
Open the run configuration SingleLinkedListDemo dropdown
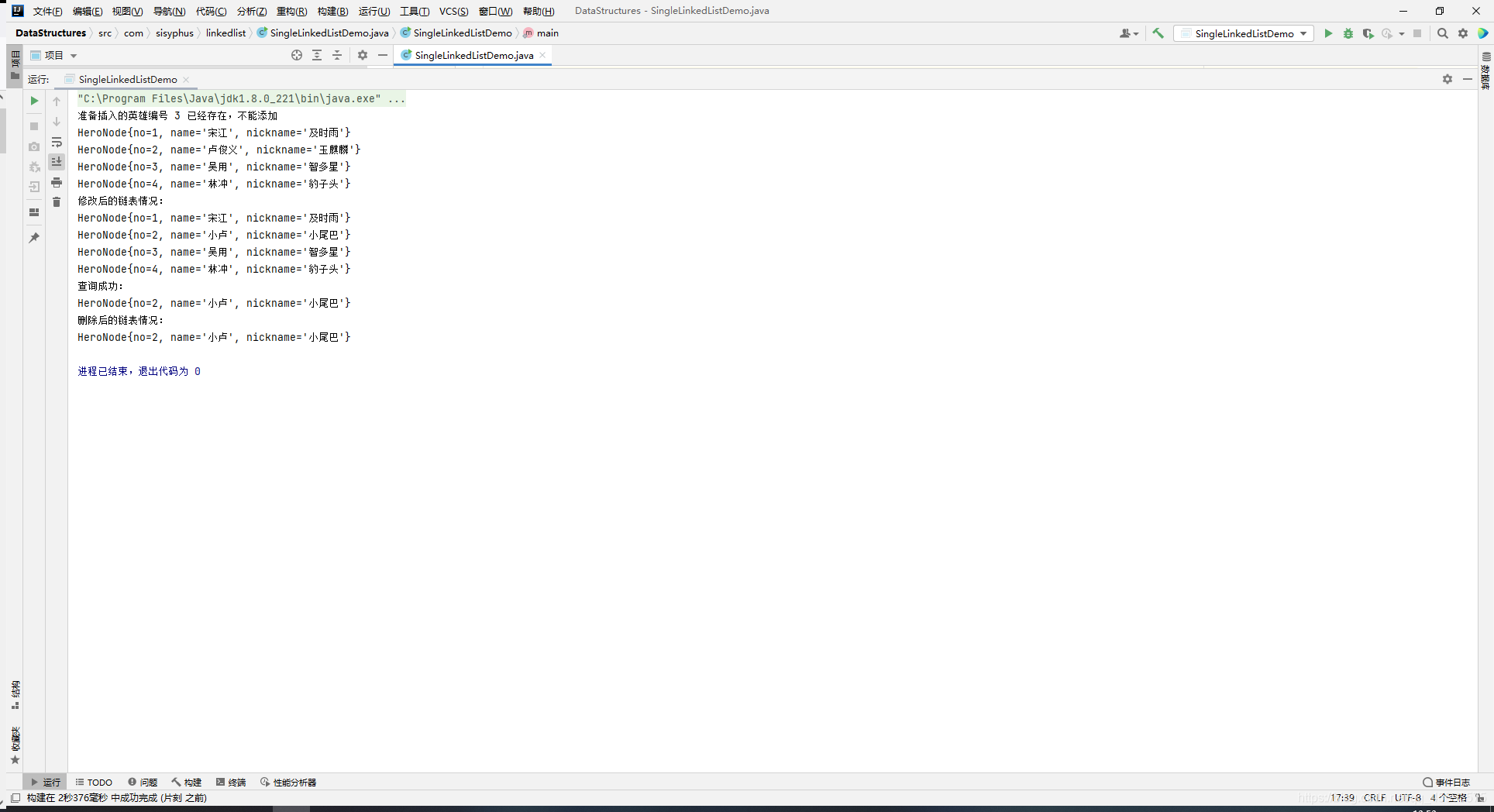pyautogui.click(x=1244, y=33)
